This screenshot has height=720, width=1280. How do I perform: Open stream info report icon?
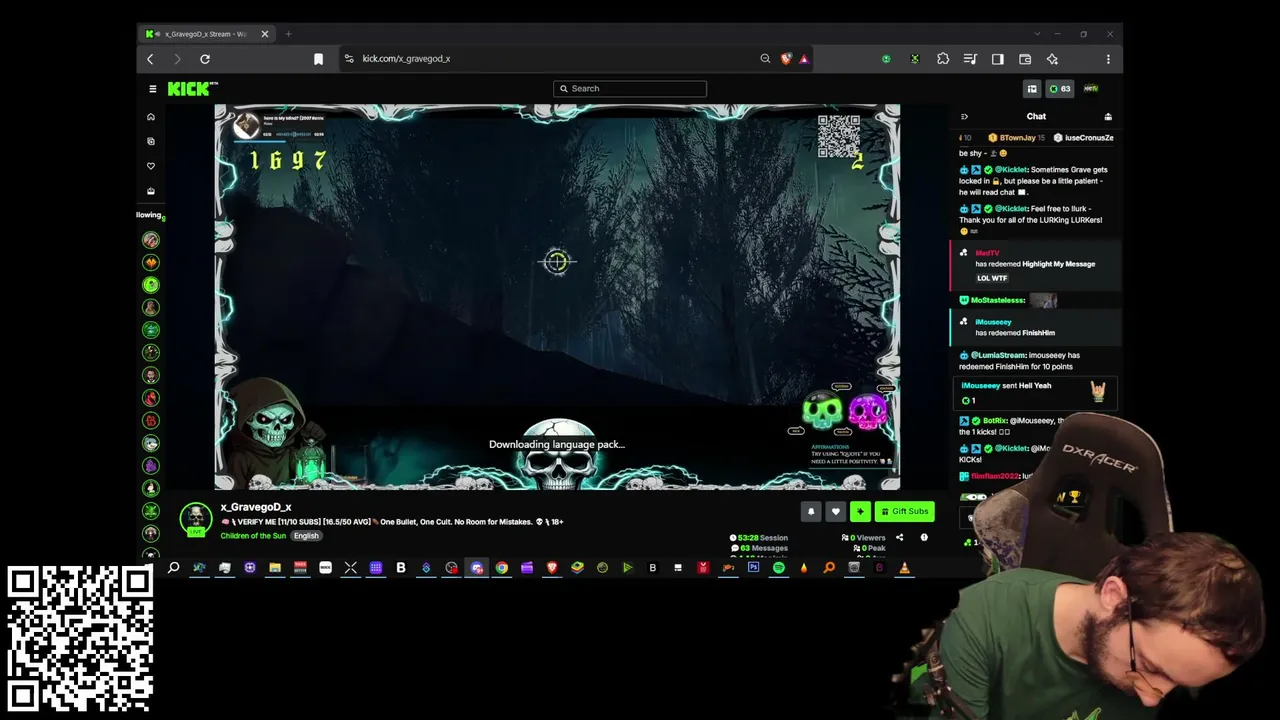click(x=924, y=538)
